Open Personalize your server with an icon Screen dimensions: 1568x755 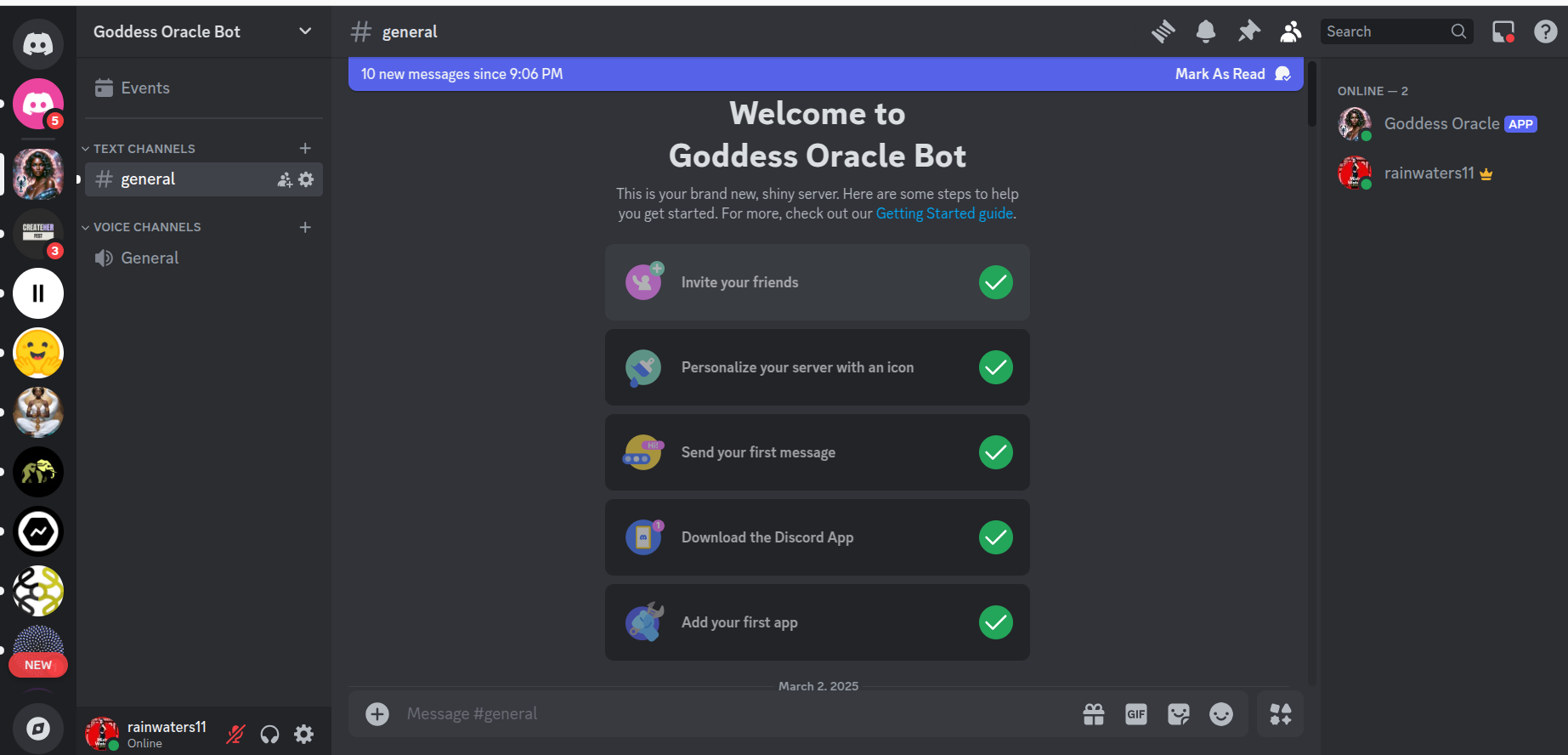point(818,367)
